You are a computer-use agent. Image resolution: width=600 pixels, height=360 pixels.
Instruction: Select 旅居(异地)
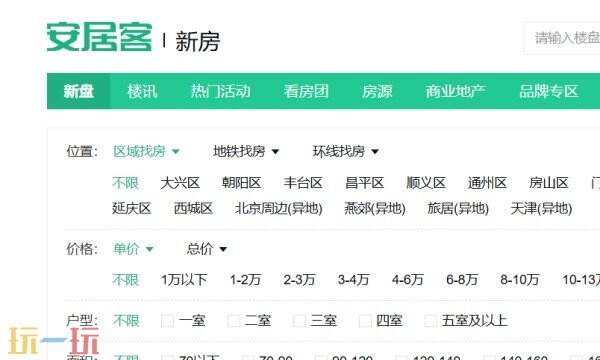click(458, 209)
